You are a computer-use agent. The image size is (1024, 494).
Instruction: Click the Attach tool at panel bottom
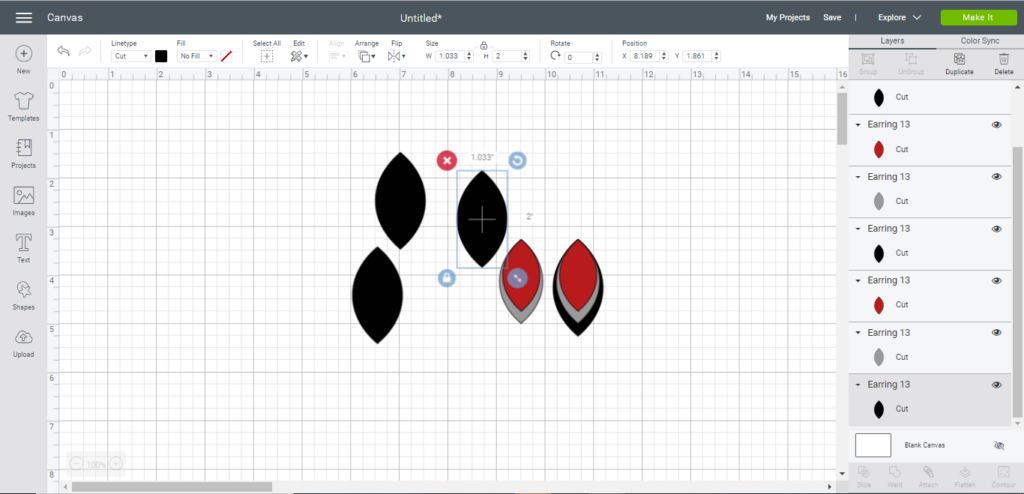tap(928, 476)
